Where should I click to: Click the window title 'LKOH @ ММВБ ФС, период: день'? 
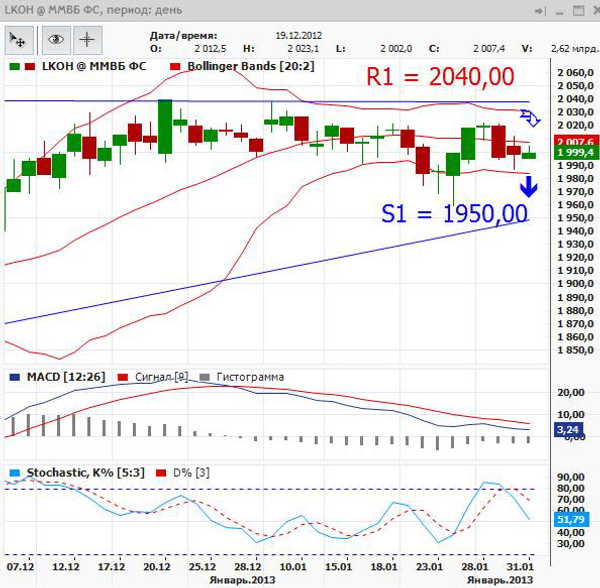93,10
